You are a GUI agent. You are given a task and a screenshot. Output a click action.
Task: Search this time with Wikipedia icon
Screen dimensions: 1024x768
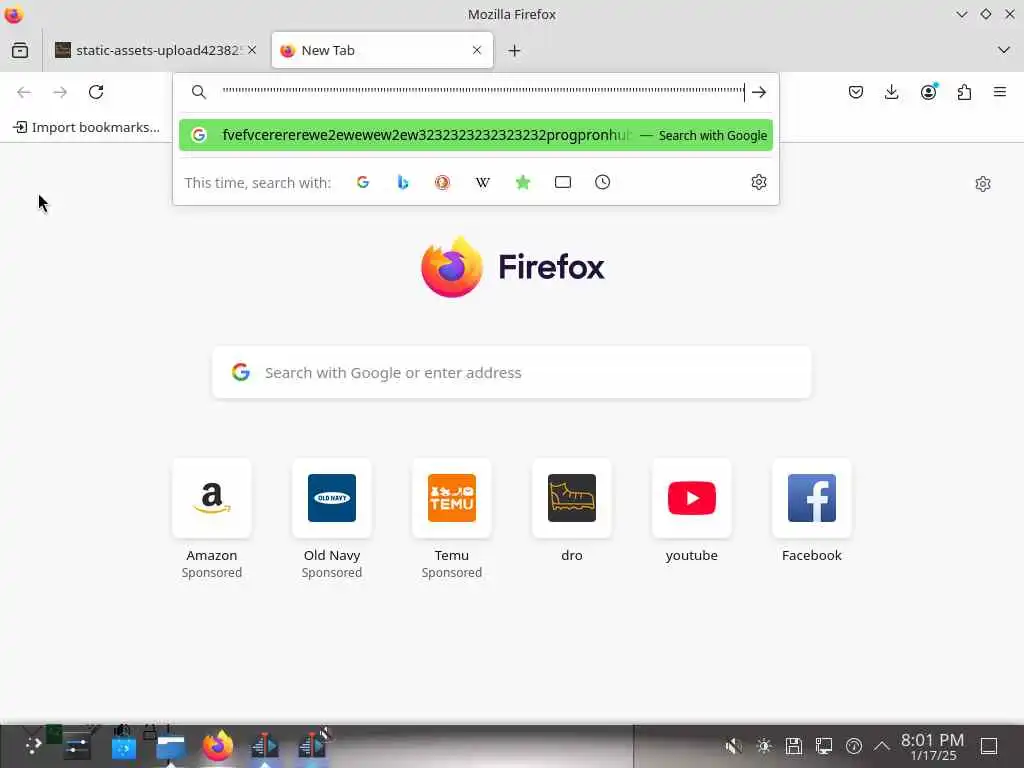pyautogui.click(x=483, y=182)
